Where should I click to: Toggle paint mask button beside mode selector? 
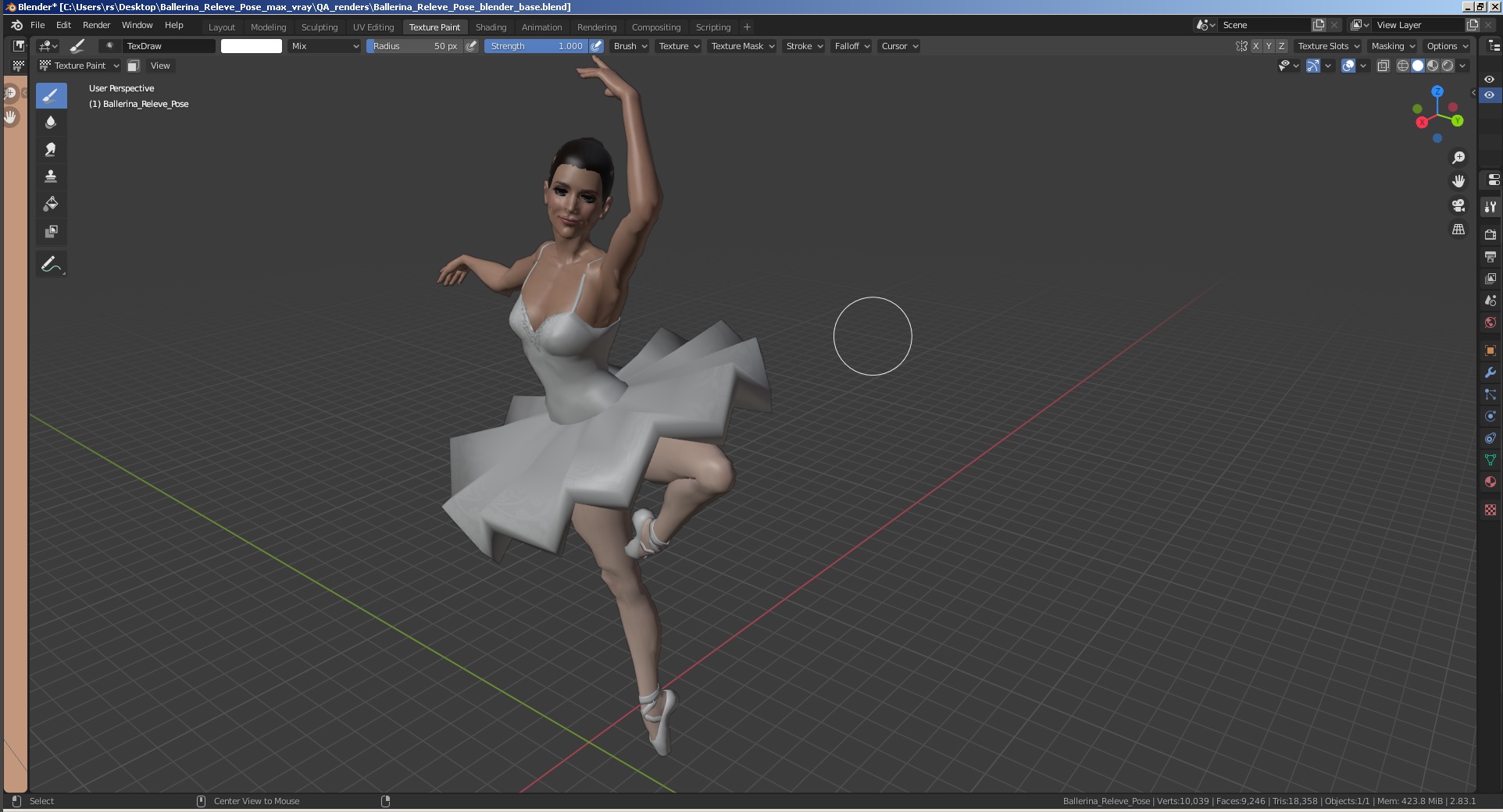coord(133,66)
